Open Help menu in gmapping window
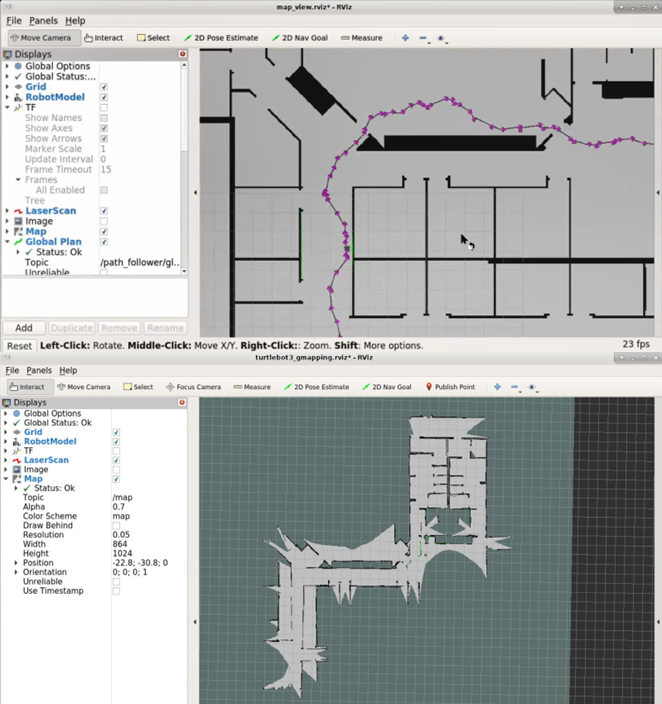Image resolution: width=662 pixels, height=704 pixels. click(68, 370)
